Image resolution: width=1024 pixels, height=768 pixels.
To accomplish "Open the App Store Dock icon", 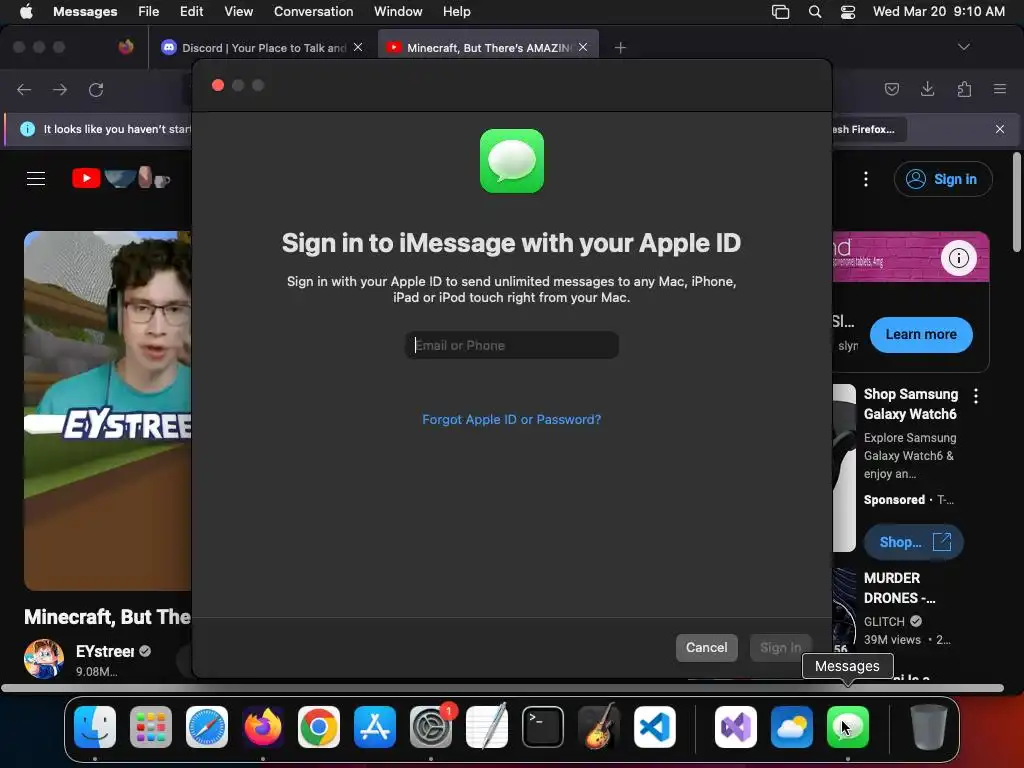I will 375,727.
